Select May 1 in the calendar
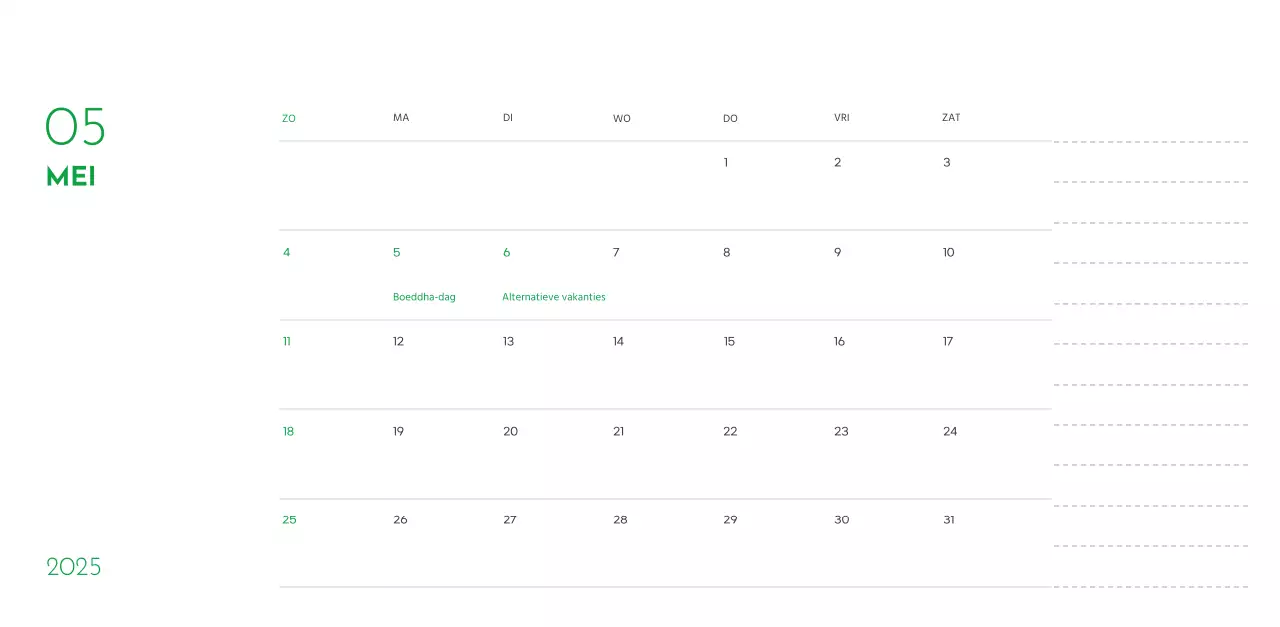1280x627 pixels. click(725, 162)
